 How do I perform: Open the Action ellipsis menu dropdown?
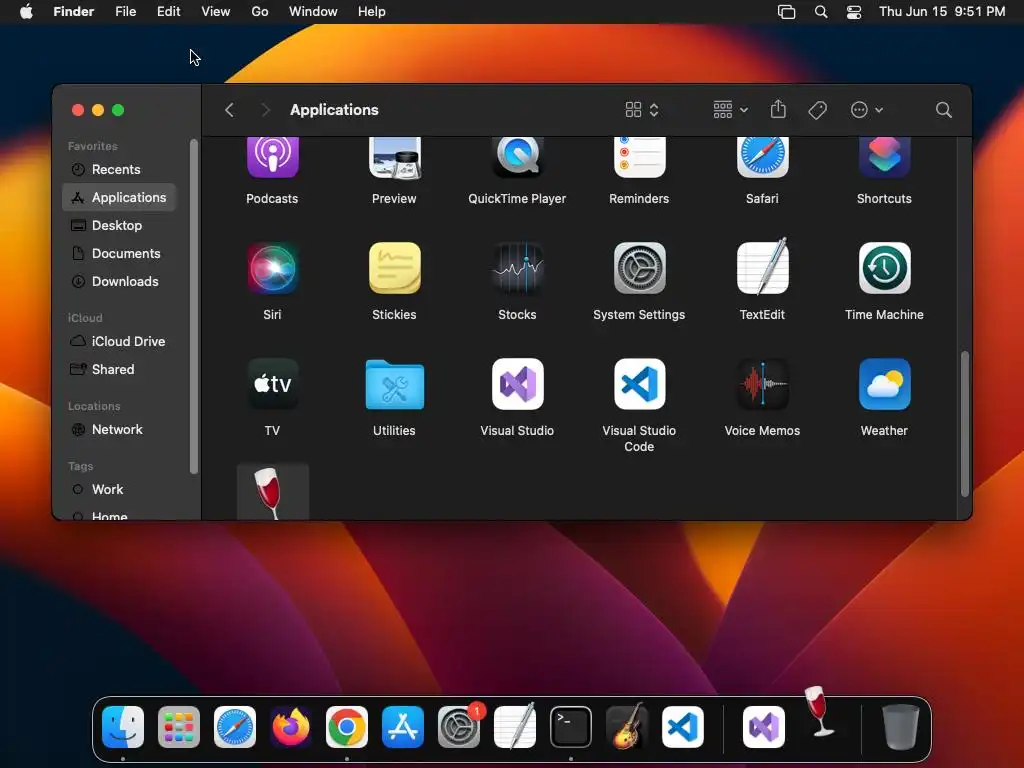point(867,110)
